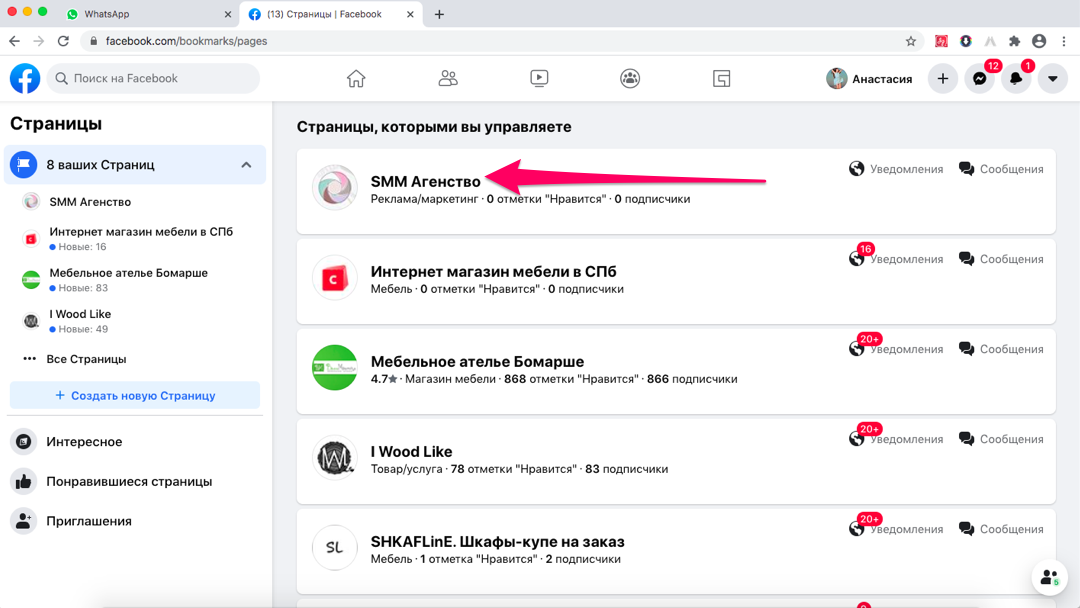Click green avatar of Мебельное ателье Бомарше
1080x608 pixels.
[335, 368]
